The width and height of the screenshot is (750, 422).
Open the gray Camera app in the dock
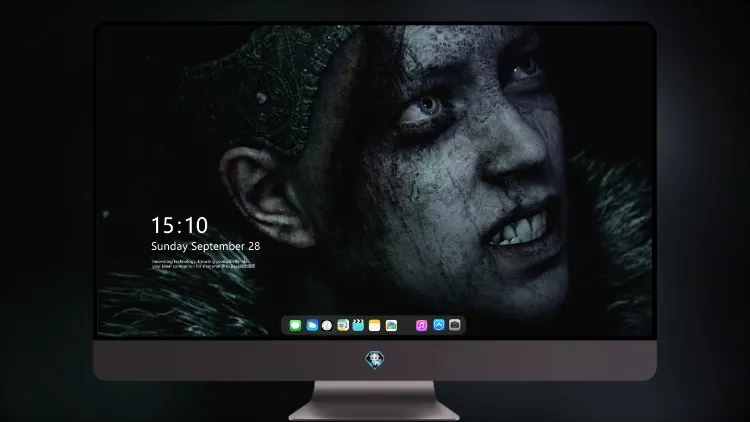(x=454, y=325)
